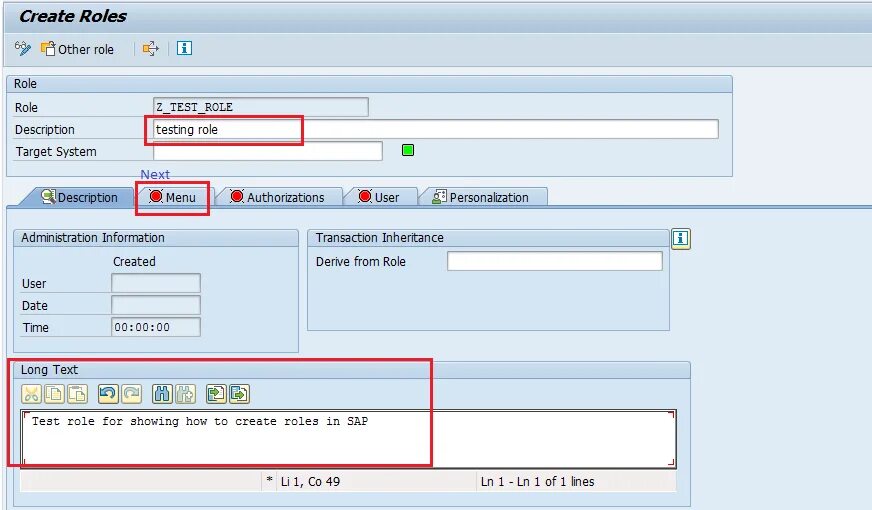The width and height of the screenshot is (872, 510).
Task: Click the Role name field Z_TEST_ROLE
Action: pyautogui.click(x=260, y=107)
